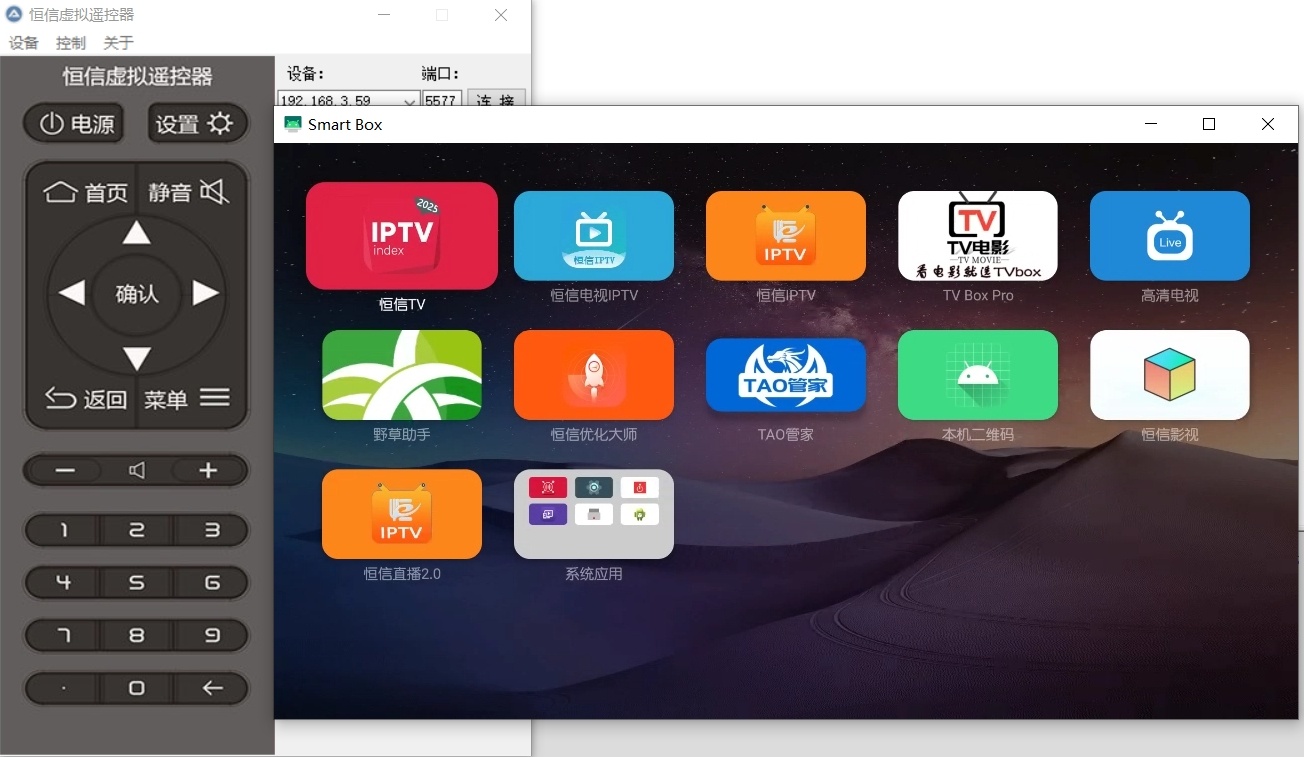The width and height of the screenshot is (1304, 757).
Task: Open the 野草助手 app tile
Action: [x=402, y=375]
